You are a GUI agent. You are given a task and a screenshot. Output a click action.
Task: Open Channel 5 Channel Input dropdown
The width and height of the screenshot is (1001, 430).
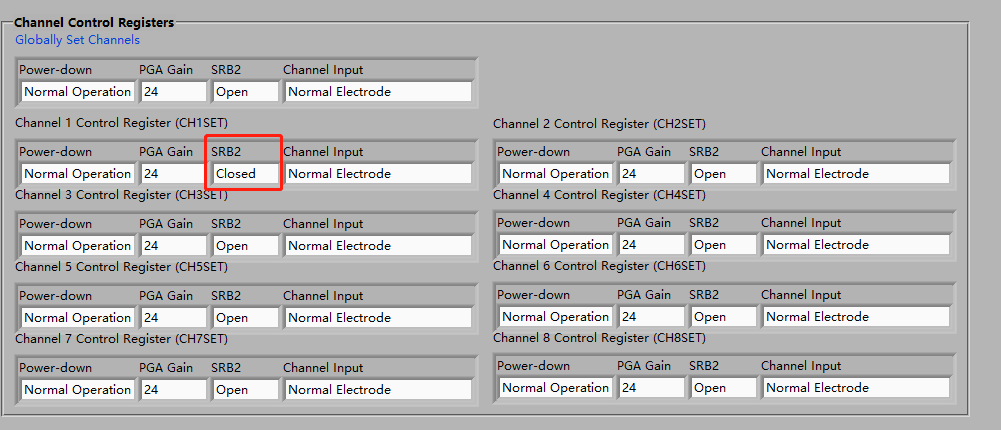pyautogui.click(x=378, y=318)
